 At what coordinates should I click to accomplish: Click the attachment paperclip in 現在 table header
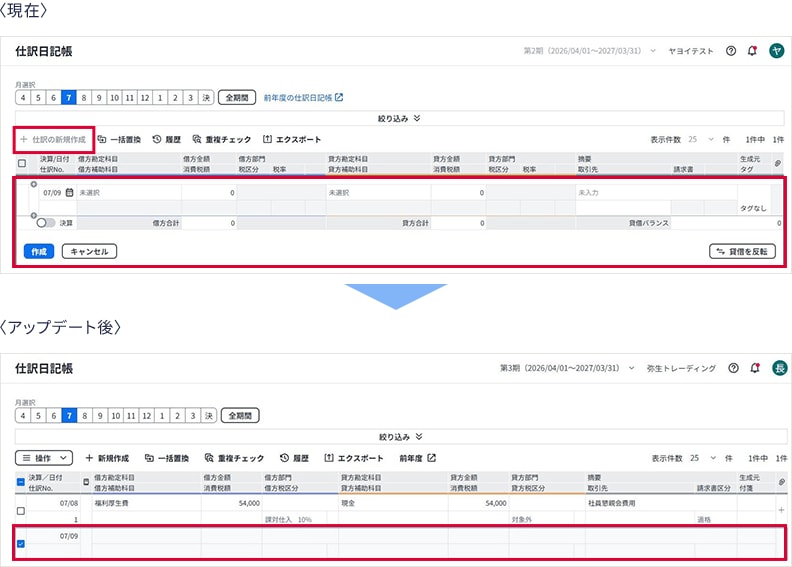[x=778, y=163]
